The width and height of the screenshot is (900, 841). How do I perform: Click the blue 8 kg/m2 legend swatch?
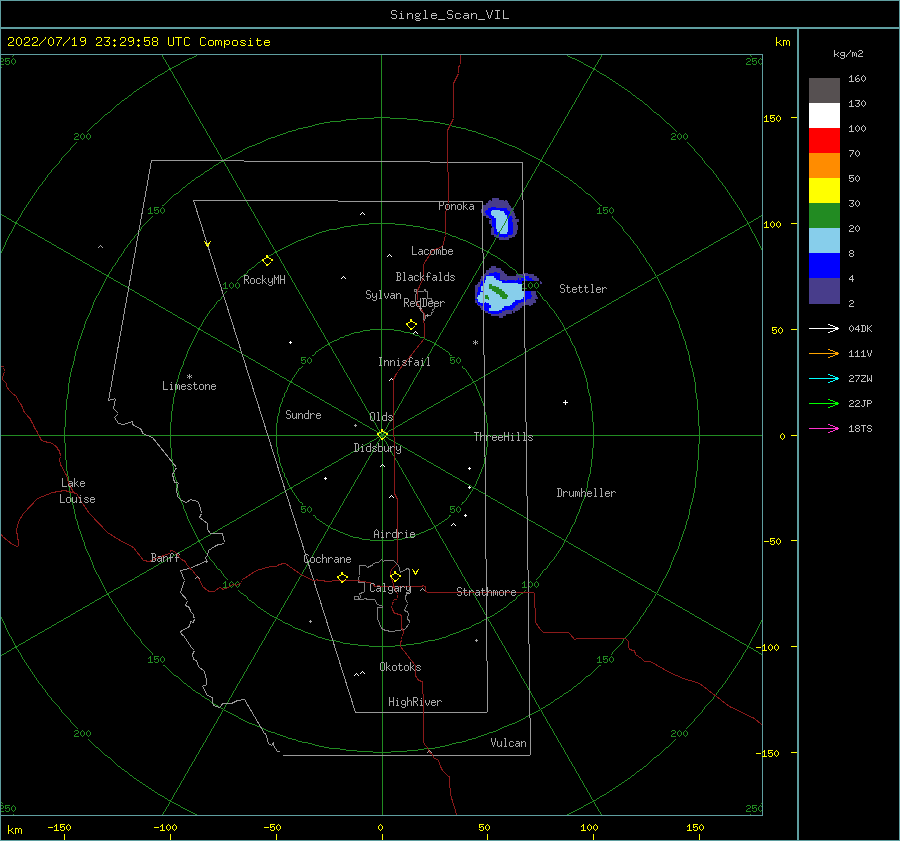pyautogui.click(x=824, y=266)
